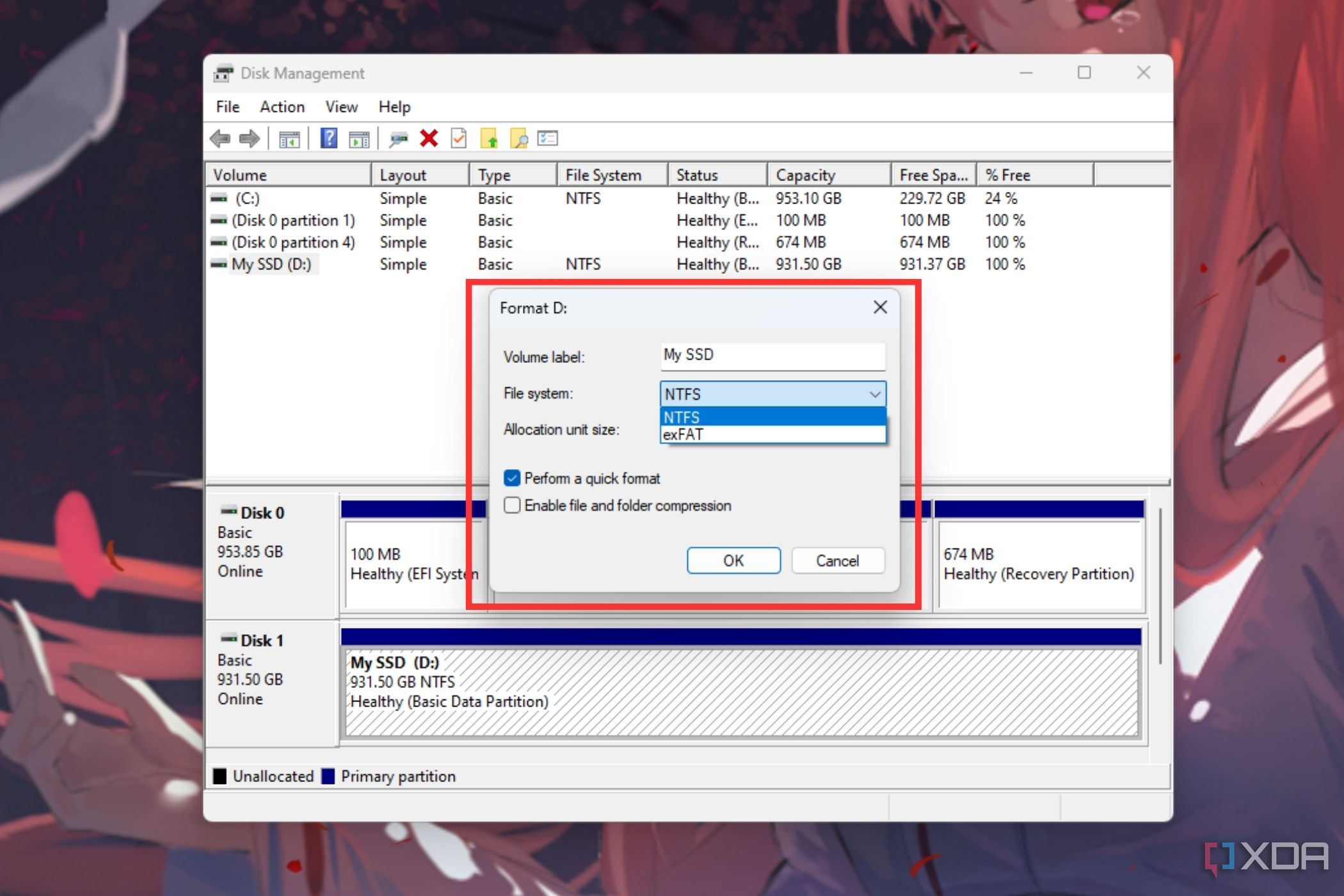Image resolution: width=1344 pixels, height=896 pixels.
Task: Click the drive icon beside My SSD (D:)
Action: (219, 264)
